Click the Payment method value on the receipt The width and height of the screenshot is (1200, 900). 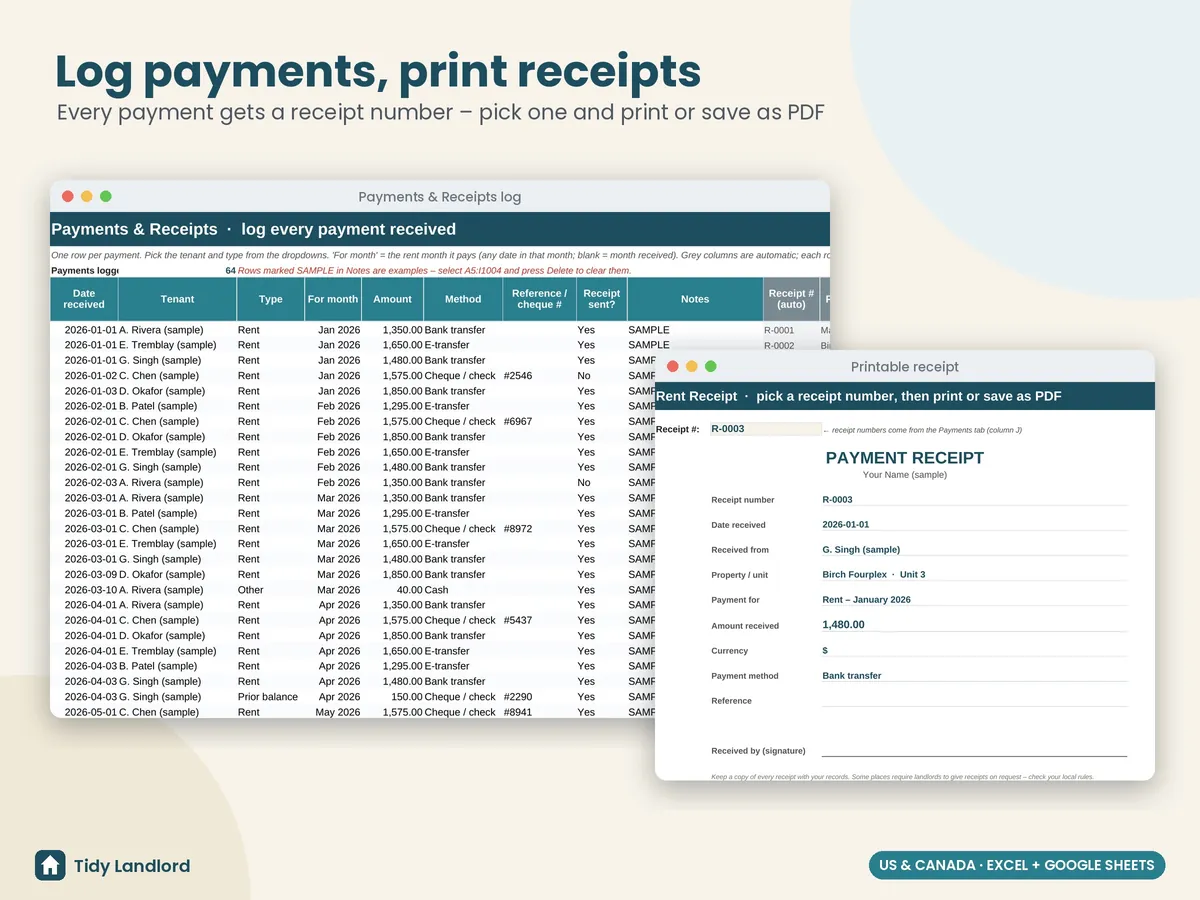tap(852, 675)
